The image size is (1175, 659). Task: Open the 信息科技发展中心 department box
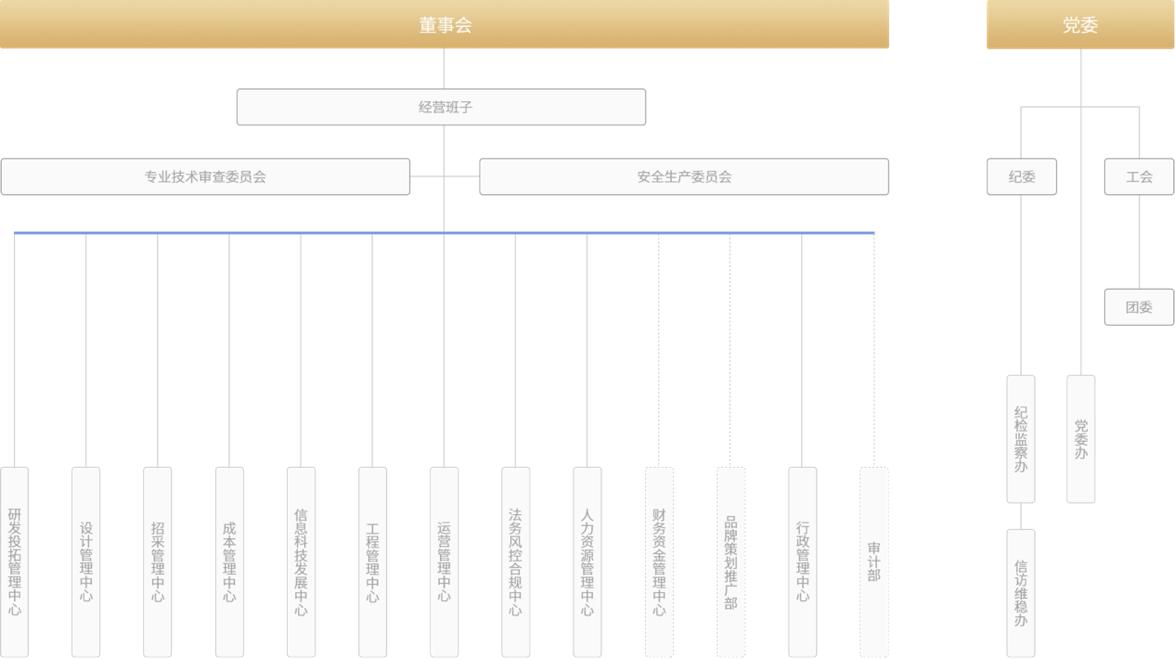[x=301, y=561]
